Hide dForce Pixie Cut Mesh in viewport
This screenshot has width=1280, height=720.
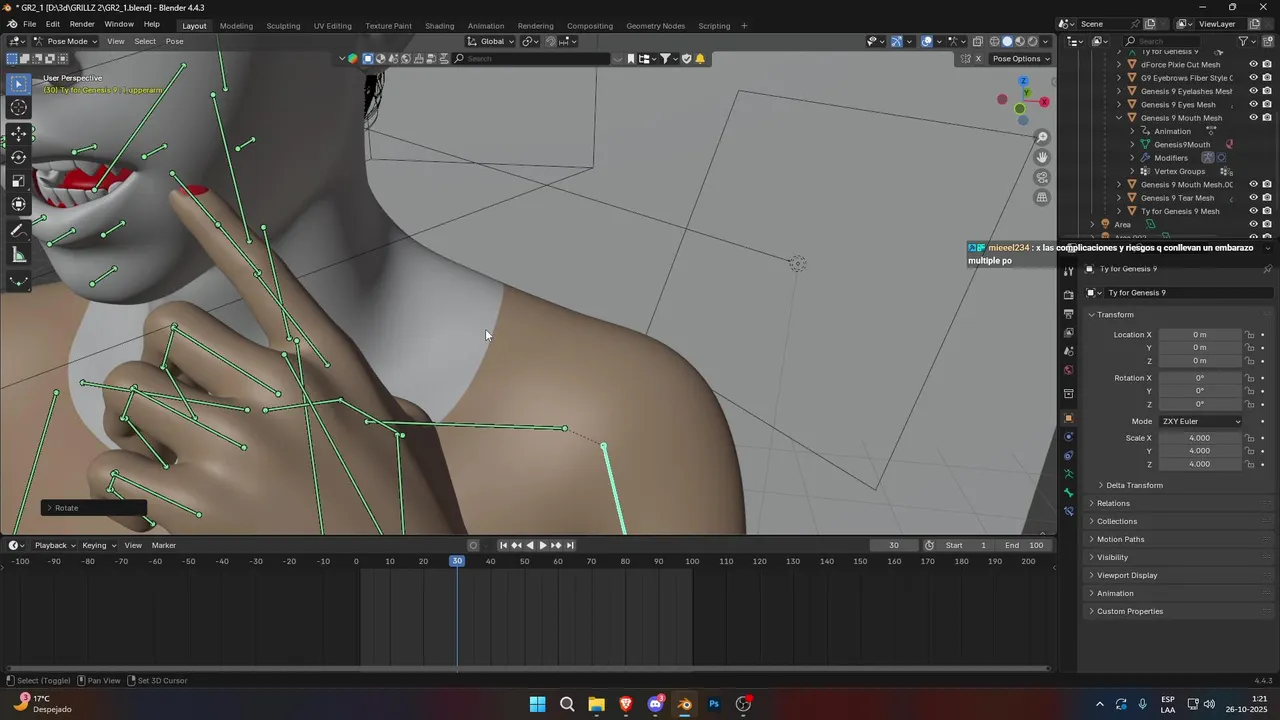[x=1253, y=65]
